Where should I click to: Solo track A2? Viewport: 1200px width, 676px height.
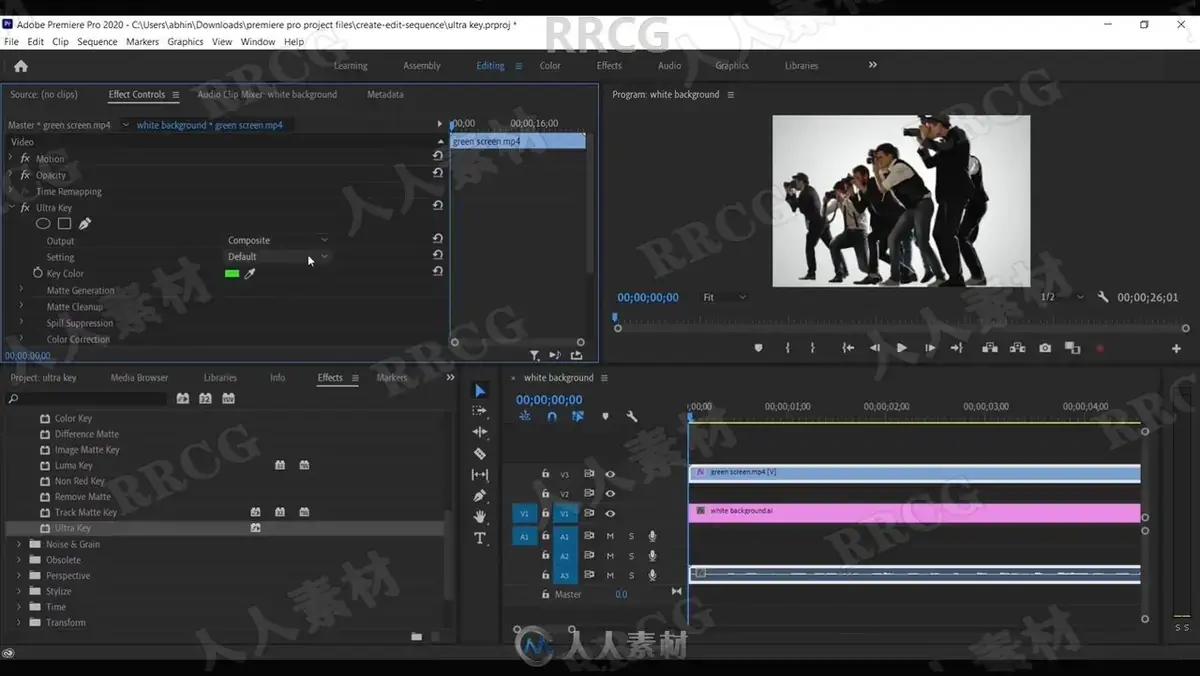click(x=631, y=556)
